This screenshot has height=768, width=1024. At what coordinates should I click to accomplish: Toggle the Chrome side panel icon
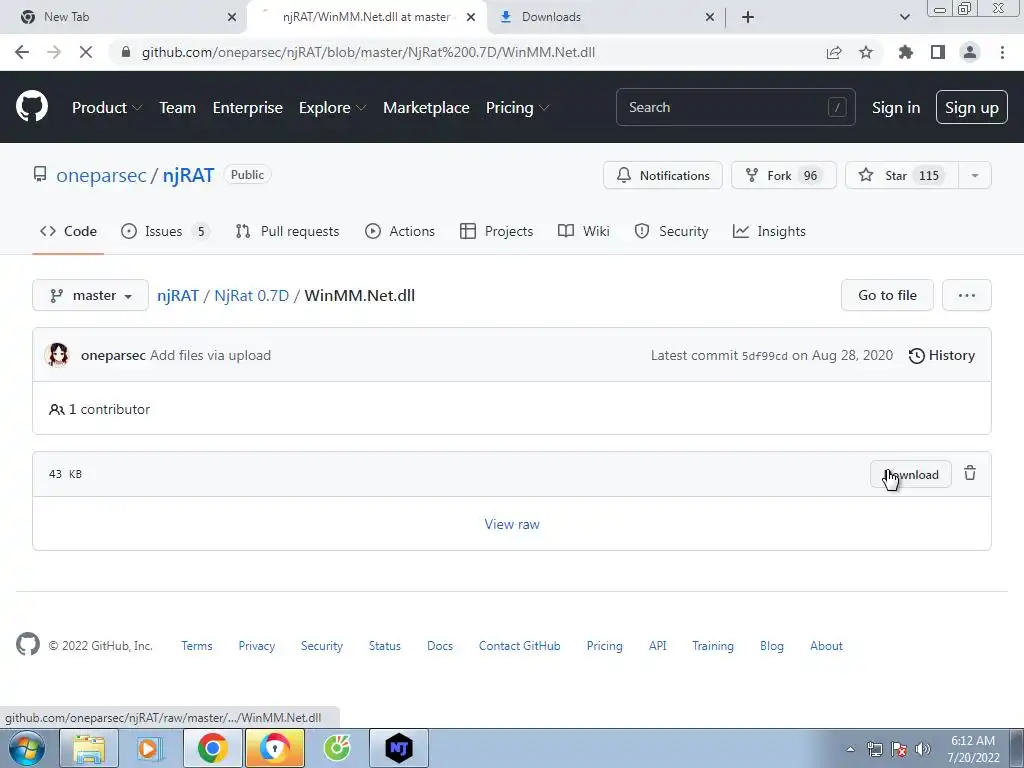pyautogui.click(x=938, y=52)
